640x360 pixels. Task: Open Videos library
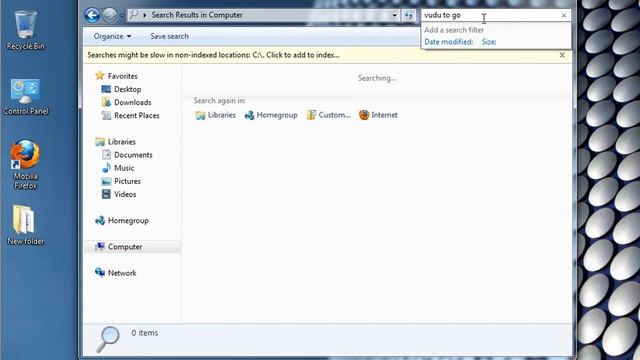[125, 194]
